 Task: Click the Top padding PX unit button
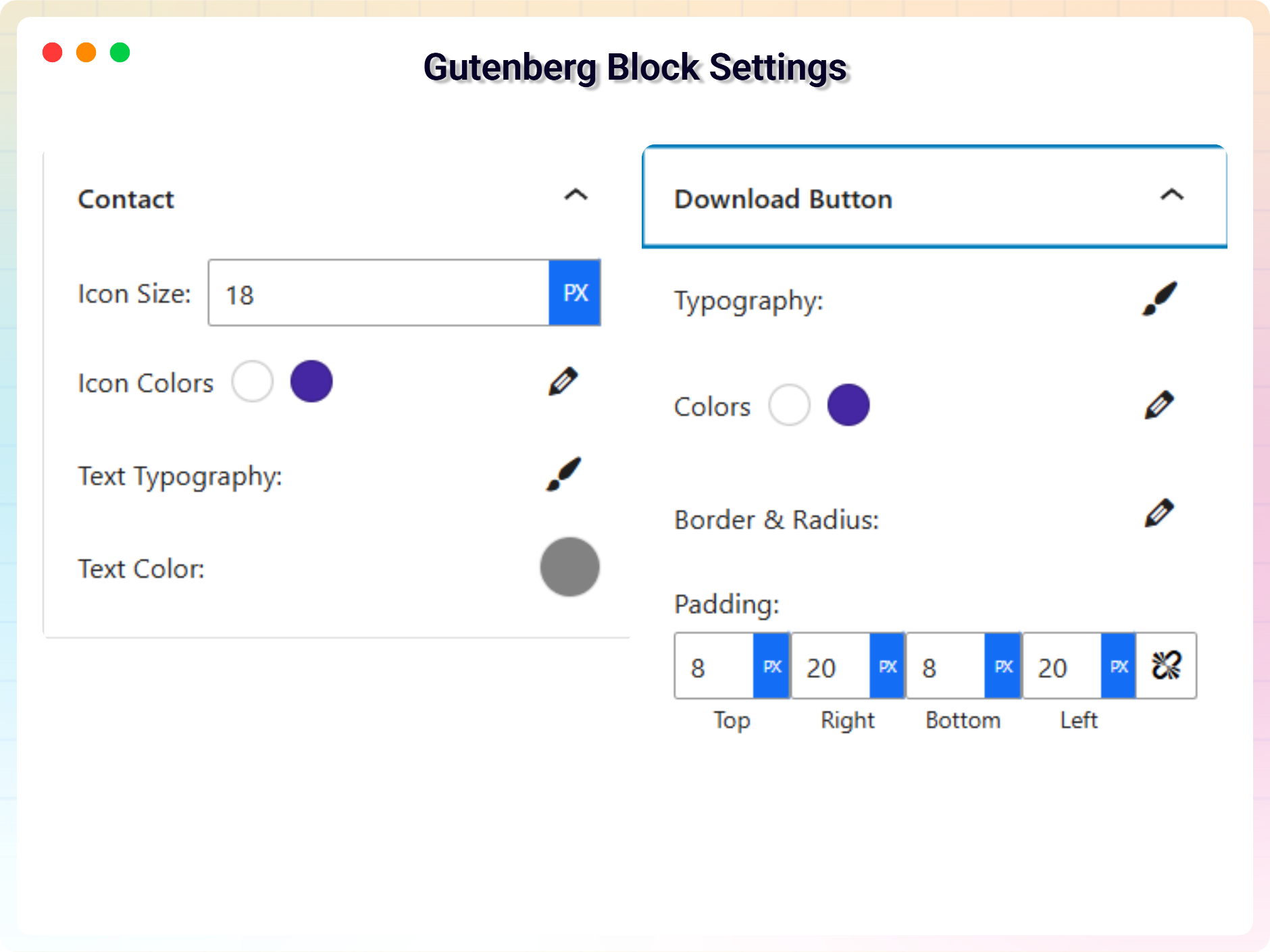[x=771, y=666]
